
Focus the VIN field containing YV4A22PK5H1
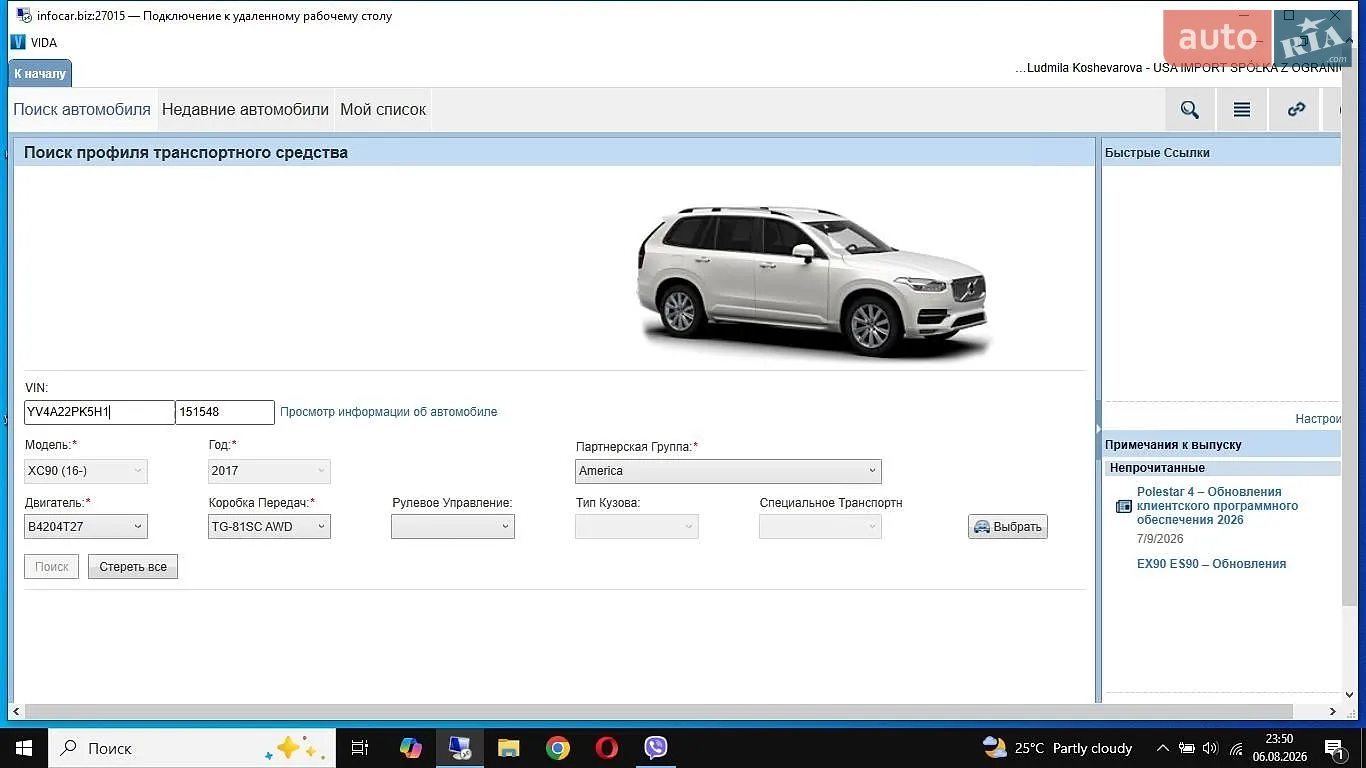coord(99,412)
